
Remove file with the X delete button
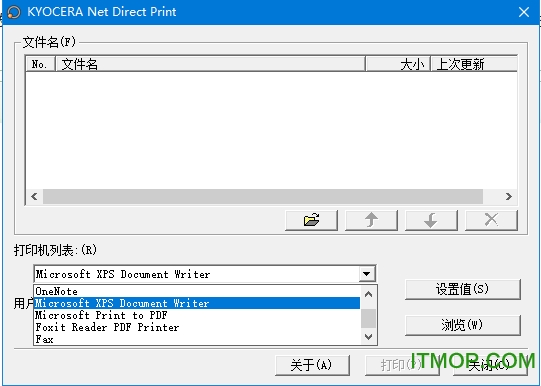click(491, 220)
